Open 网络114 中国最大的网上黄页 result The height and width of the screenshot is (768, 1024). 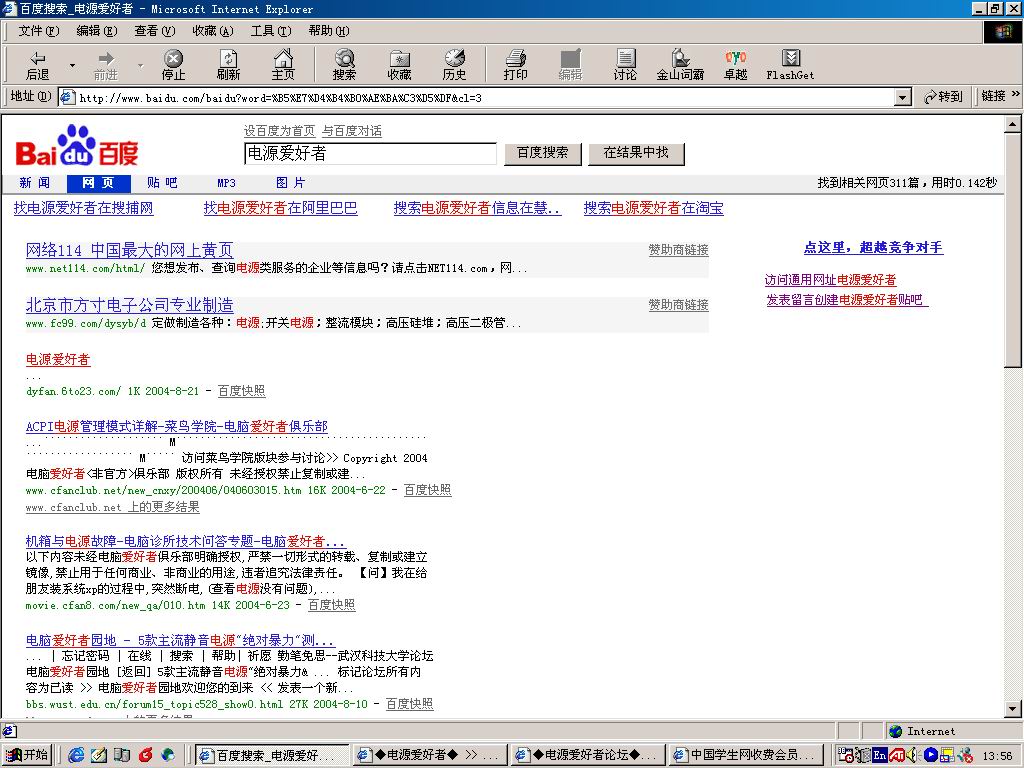coord(129,250)
